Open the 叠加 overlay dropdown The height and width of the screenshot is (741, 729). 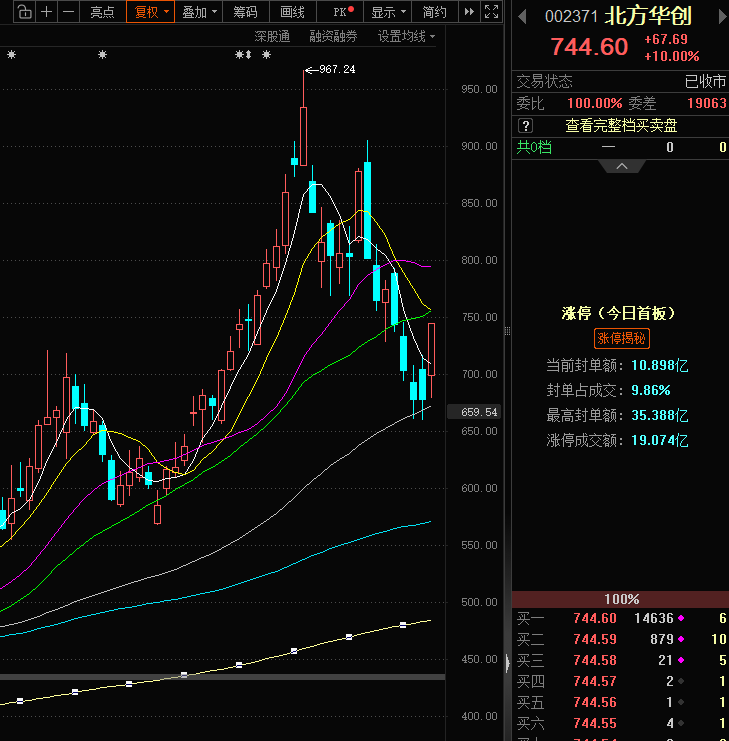198,12
